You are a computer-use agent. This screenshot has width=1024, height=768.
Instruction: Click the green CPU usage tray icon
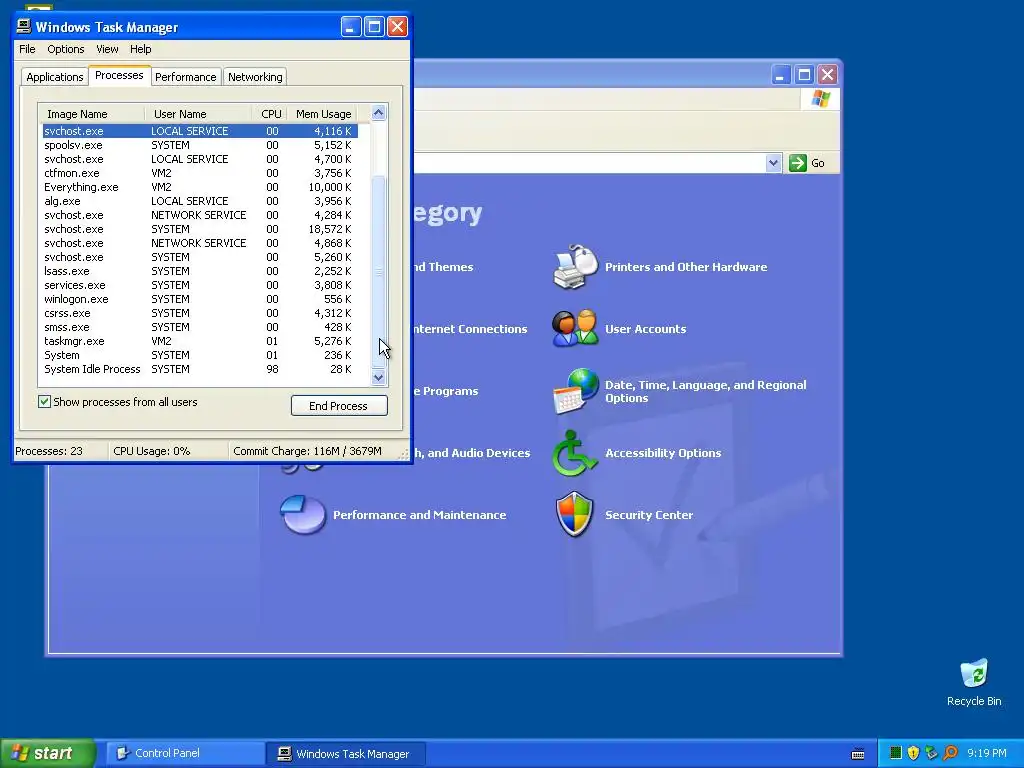click(x=896, y=753)
